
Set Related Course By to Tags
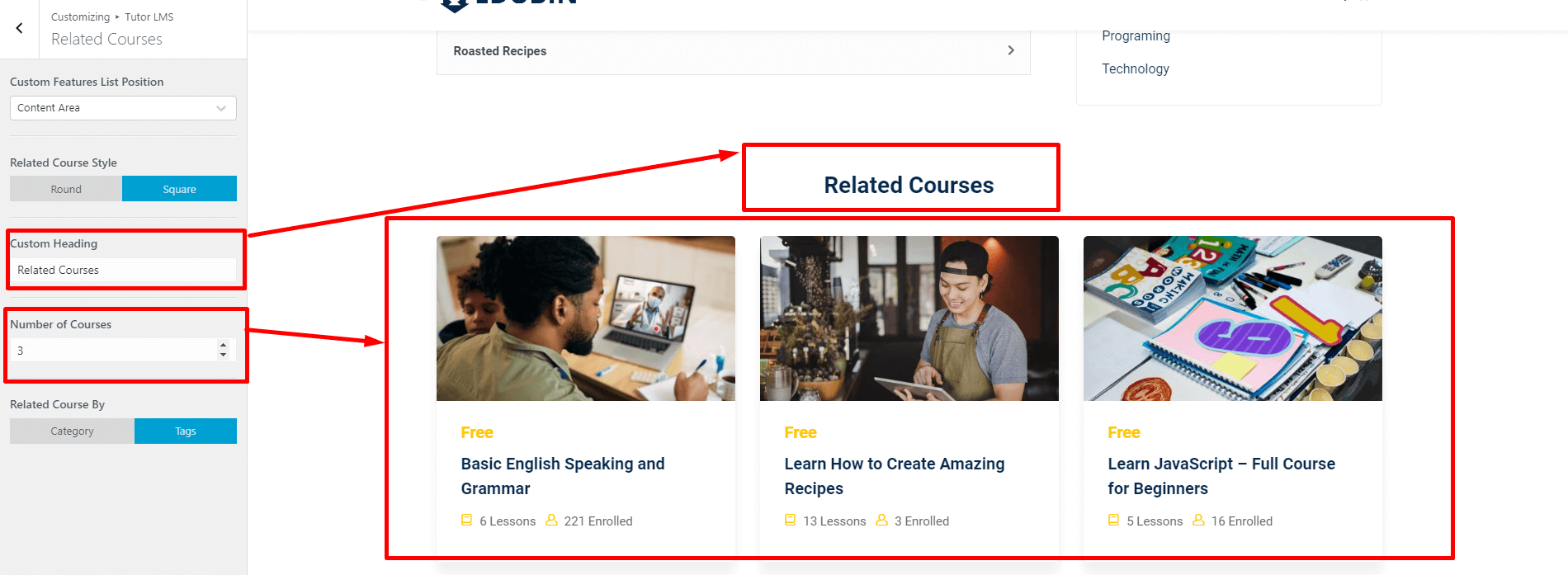(x=186, y=431)
